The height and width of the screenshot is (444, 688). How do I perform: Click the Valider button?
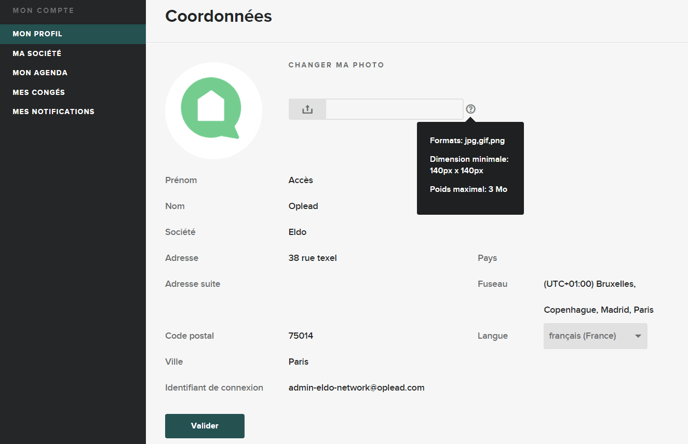(204, 426)
